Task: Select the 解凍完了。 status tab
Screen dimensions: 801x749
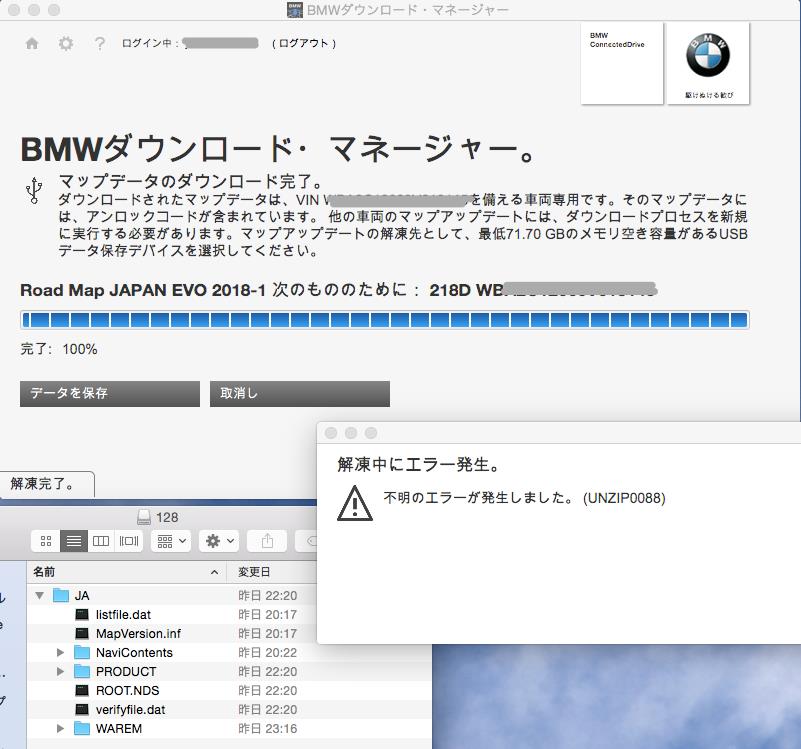Action: tap(47, 484)
